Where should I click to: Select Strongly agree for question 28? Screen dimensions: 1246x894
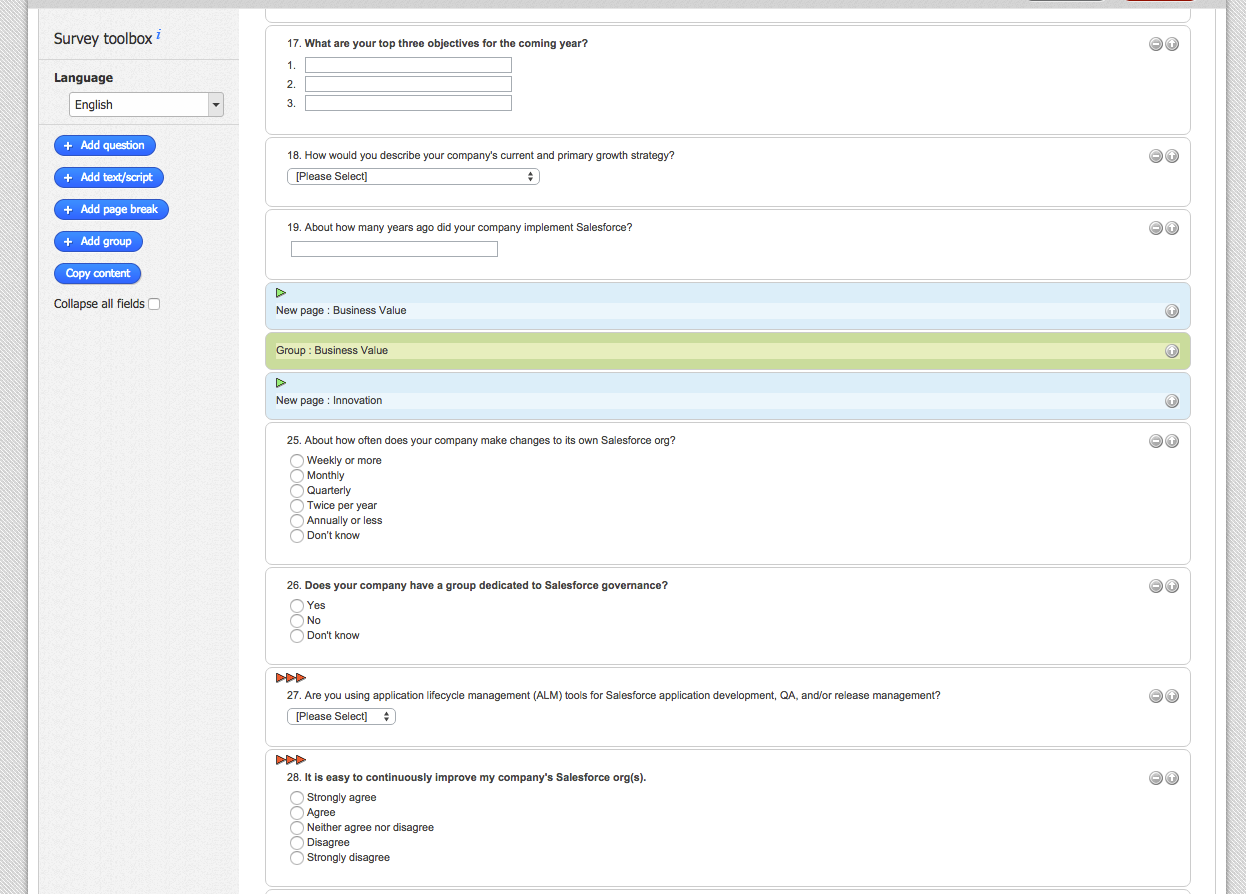click(297, 797)
